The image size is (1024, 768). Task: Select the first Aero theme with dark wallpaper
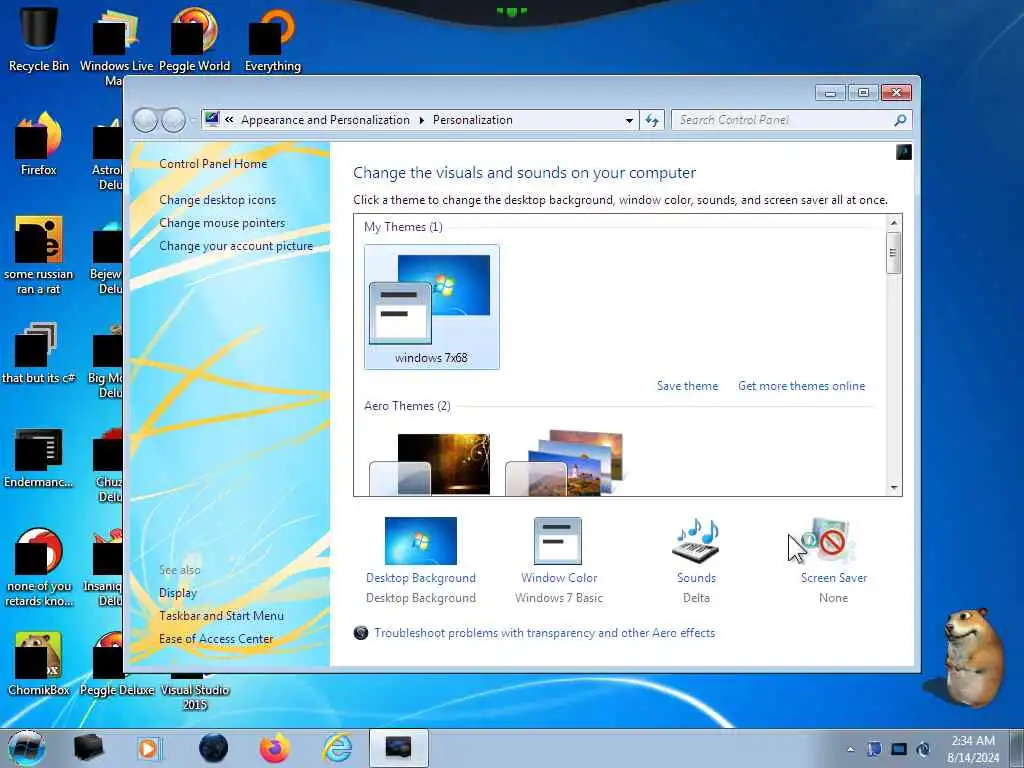click(x=430, y=464)
